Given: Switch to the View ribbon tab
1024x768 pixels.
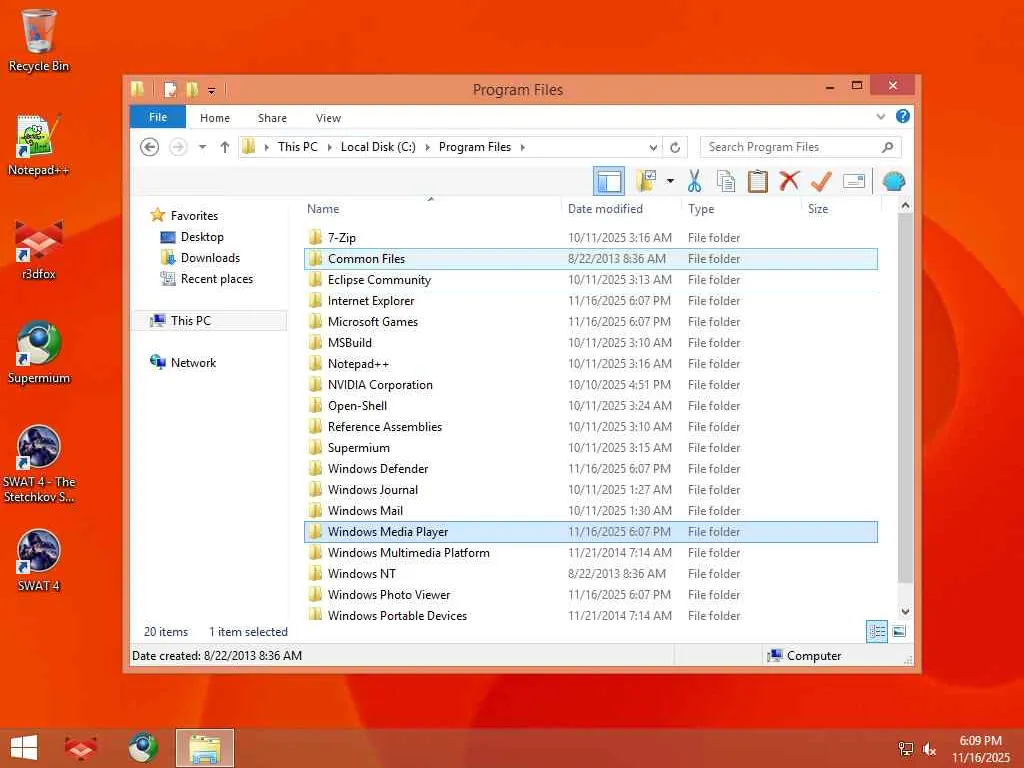Looking at the screenshot, I should coord(328,118).
